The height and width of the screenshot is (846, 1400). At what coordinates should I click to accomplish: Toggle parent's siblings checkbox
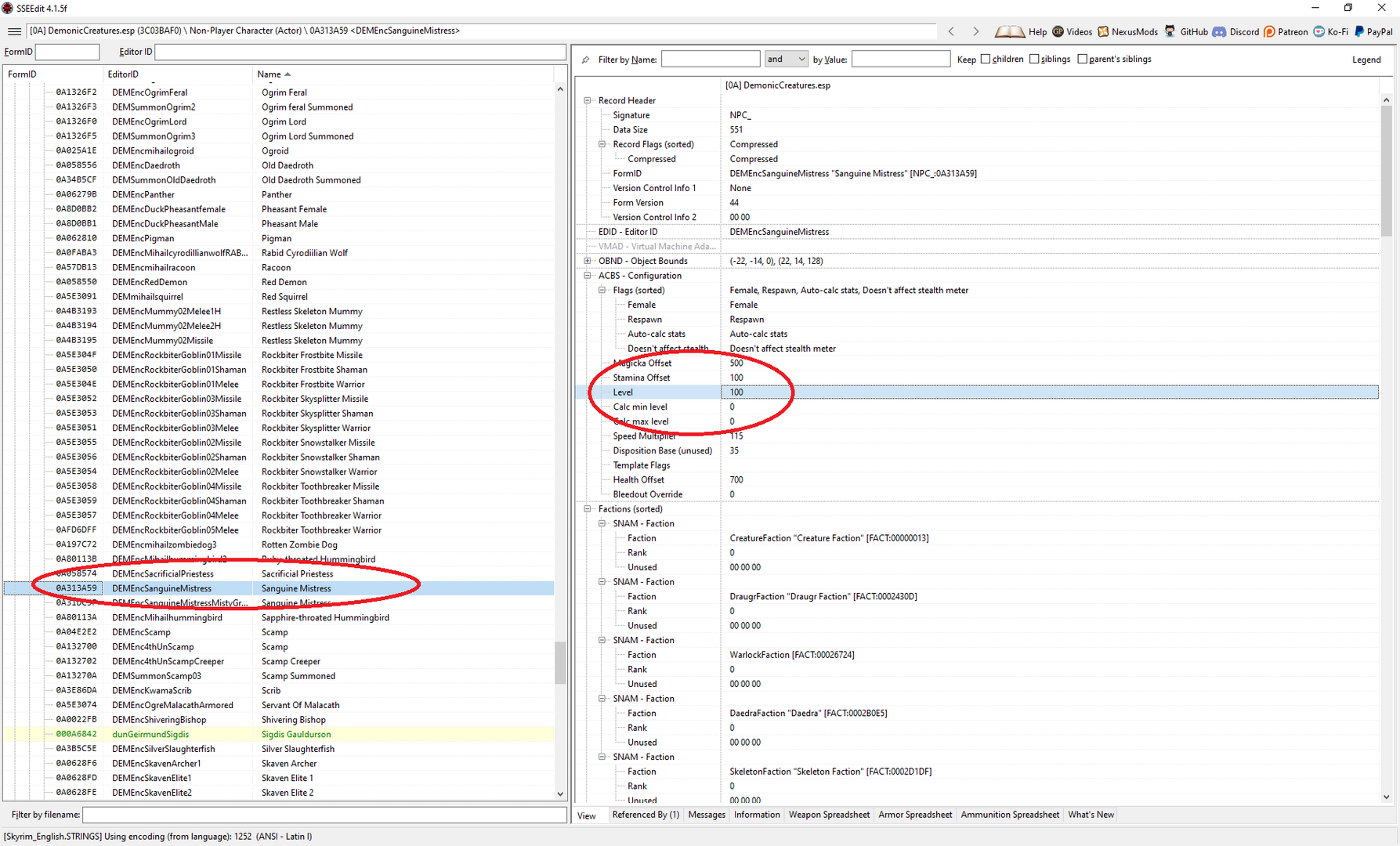[x=1082, y=59]
